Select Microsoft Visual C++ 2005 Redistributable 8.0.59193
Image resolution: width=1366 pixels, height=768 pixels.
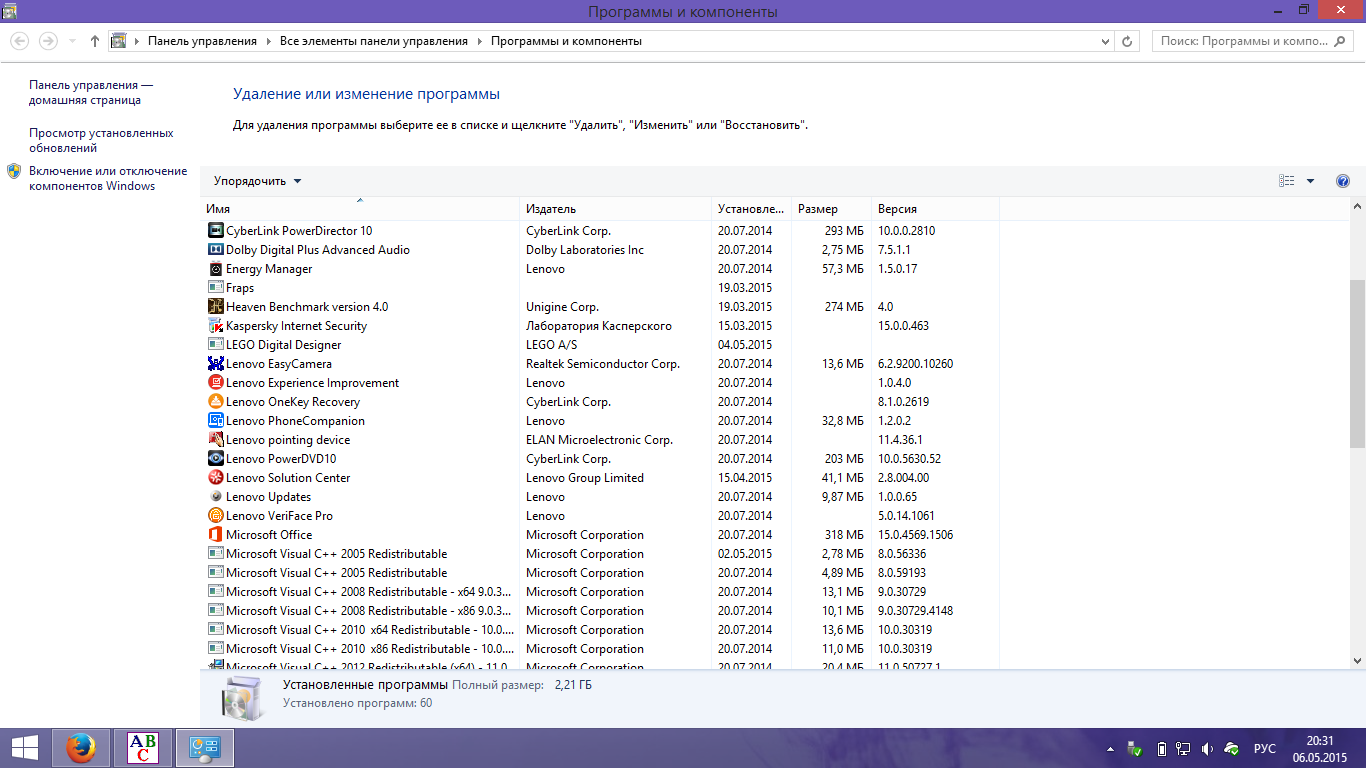tap(600, 573)
